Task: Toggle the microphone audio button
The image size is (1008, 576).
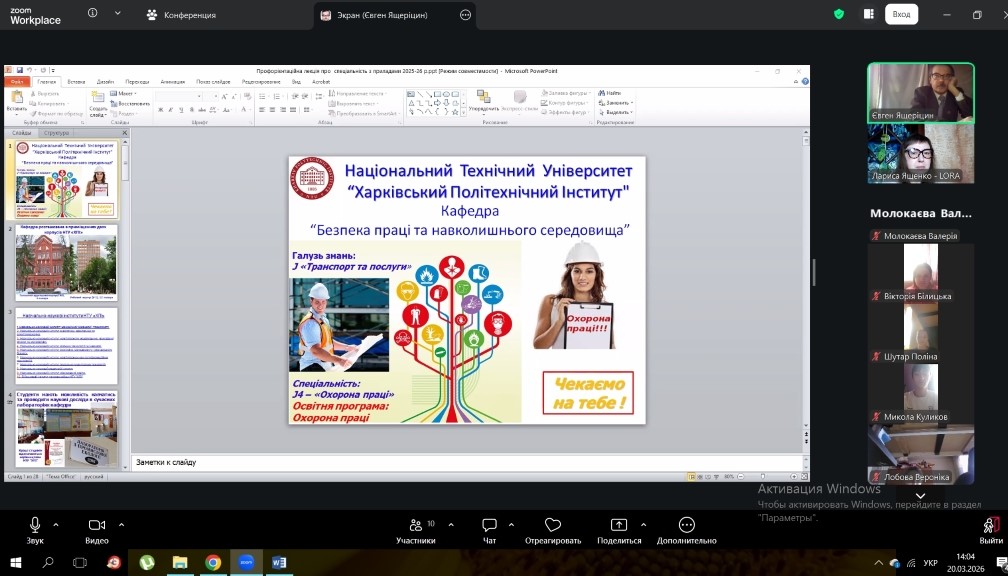Action: 35,526
